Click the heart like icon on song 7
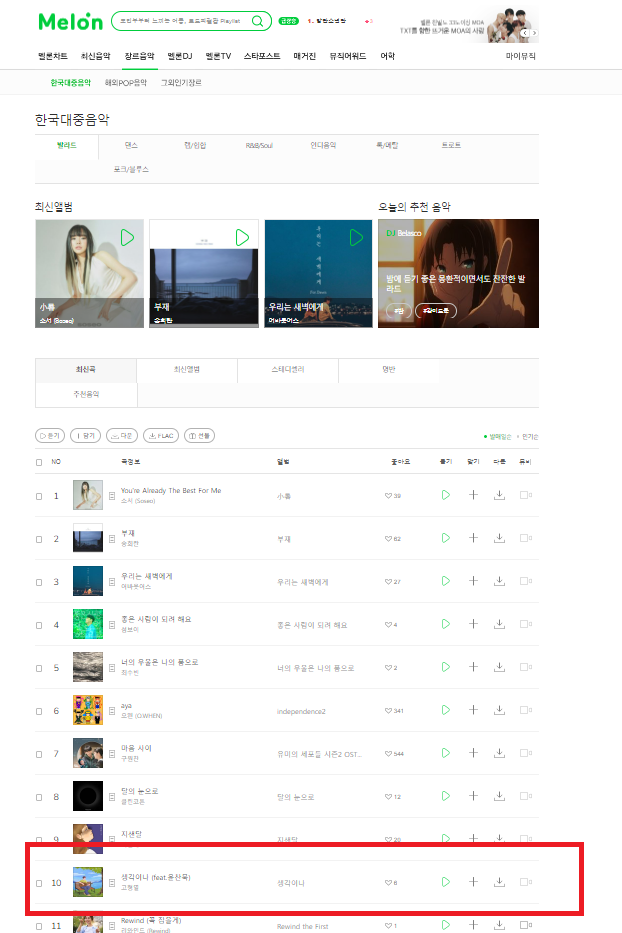This screenshot has width=622, height=933. point(388,753)
